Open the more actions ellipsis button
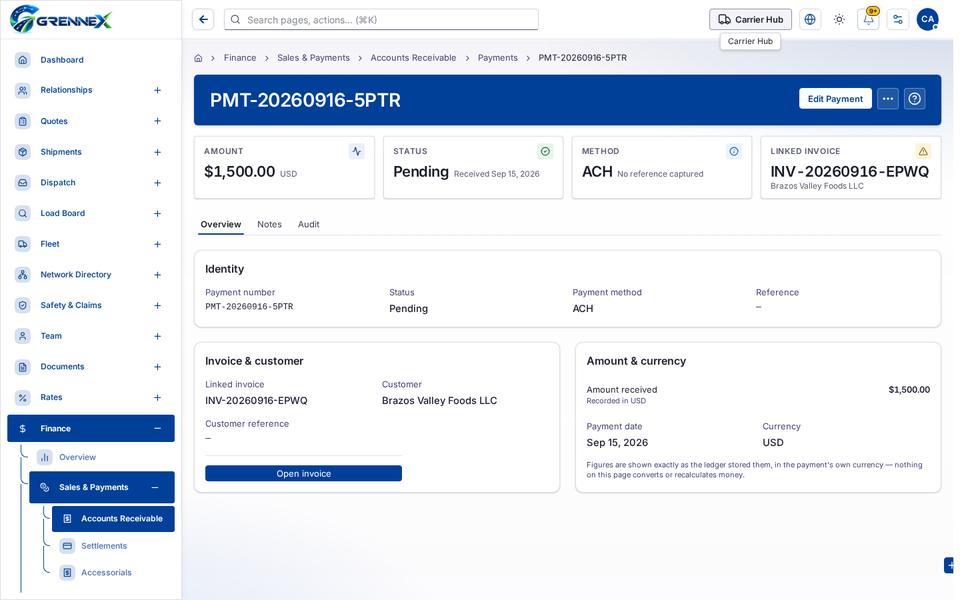The height and width of the screenshot is (600, 960). pyautogui.click(x=888, y=99)
